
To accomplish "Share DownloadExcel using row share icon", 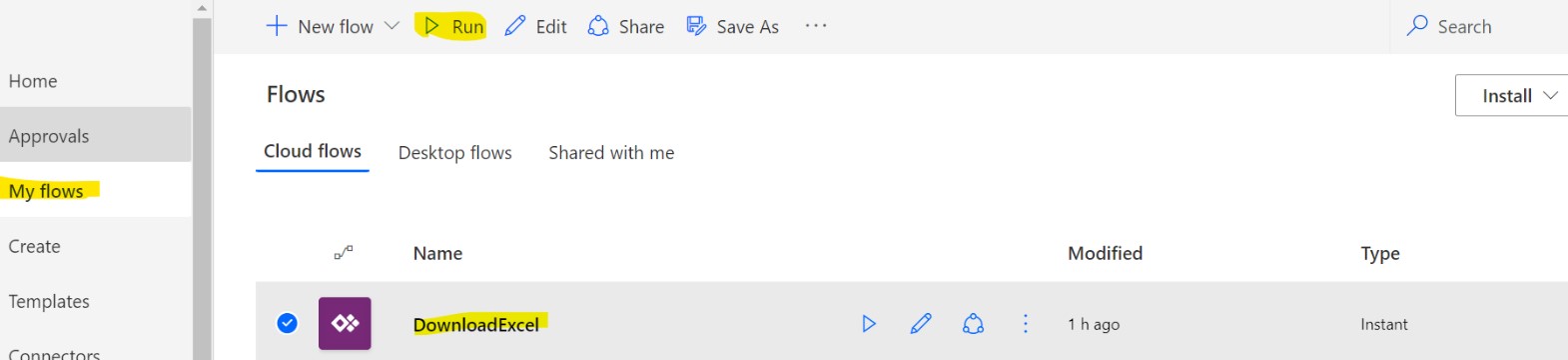I will pos(973,323).
